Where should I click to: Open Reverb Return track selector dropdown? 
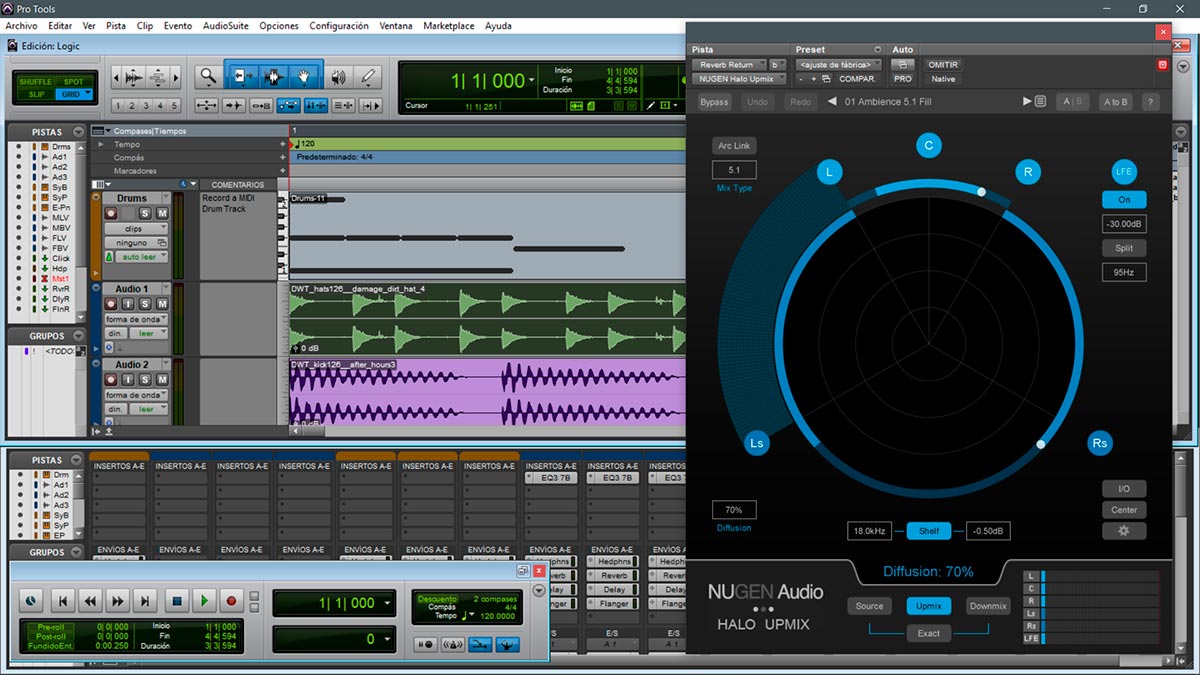click(x=727, y=65)
